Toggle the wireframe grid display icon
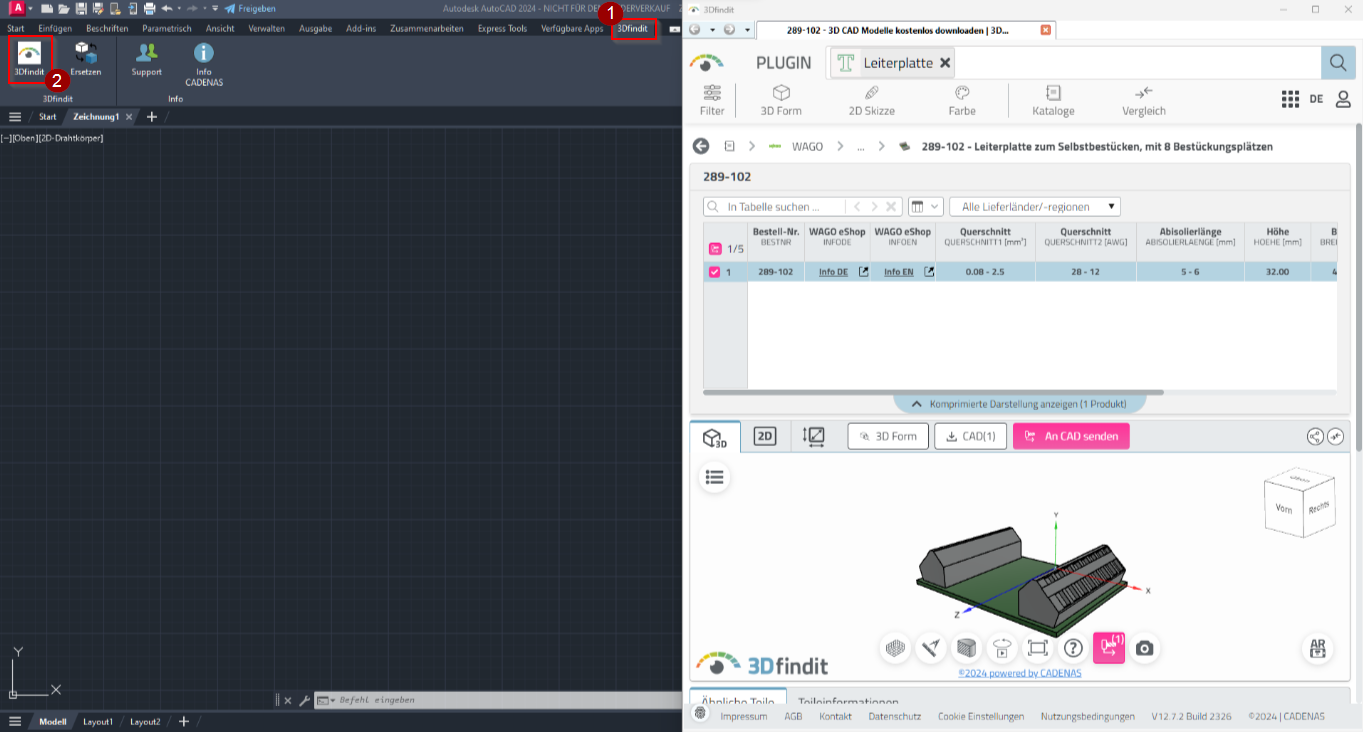This screenshot has height=732, width=1363. click(895, 648)
